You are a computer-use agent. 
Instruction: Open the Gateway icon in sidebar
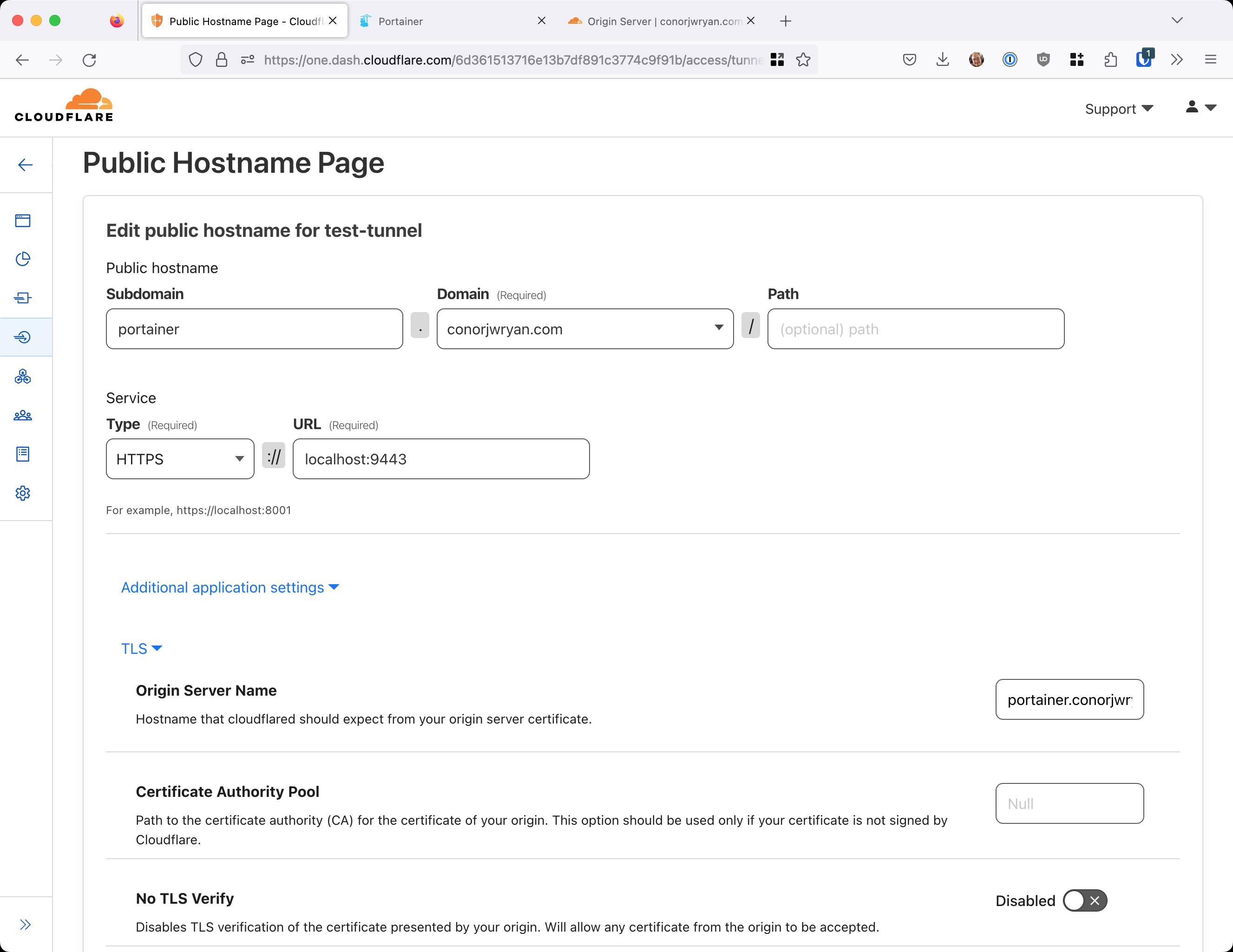tap(23, 298)
